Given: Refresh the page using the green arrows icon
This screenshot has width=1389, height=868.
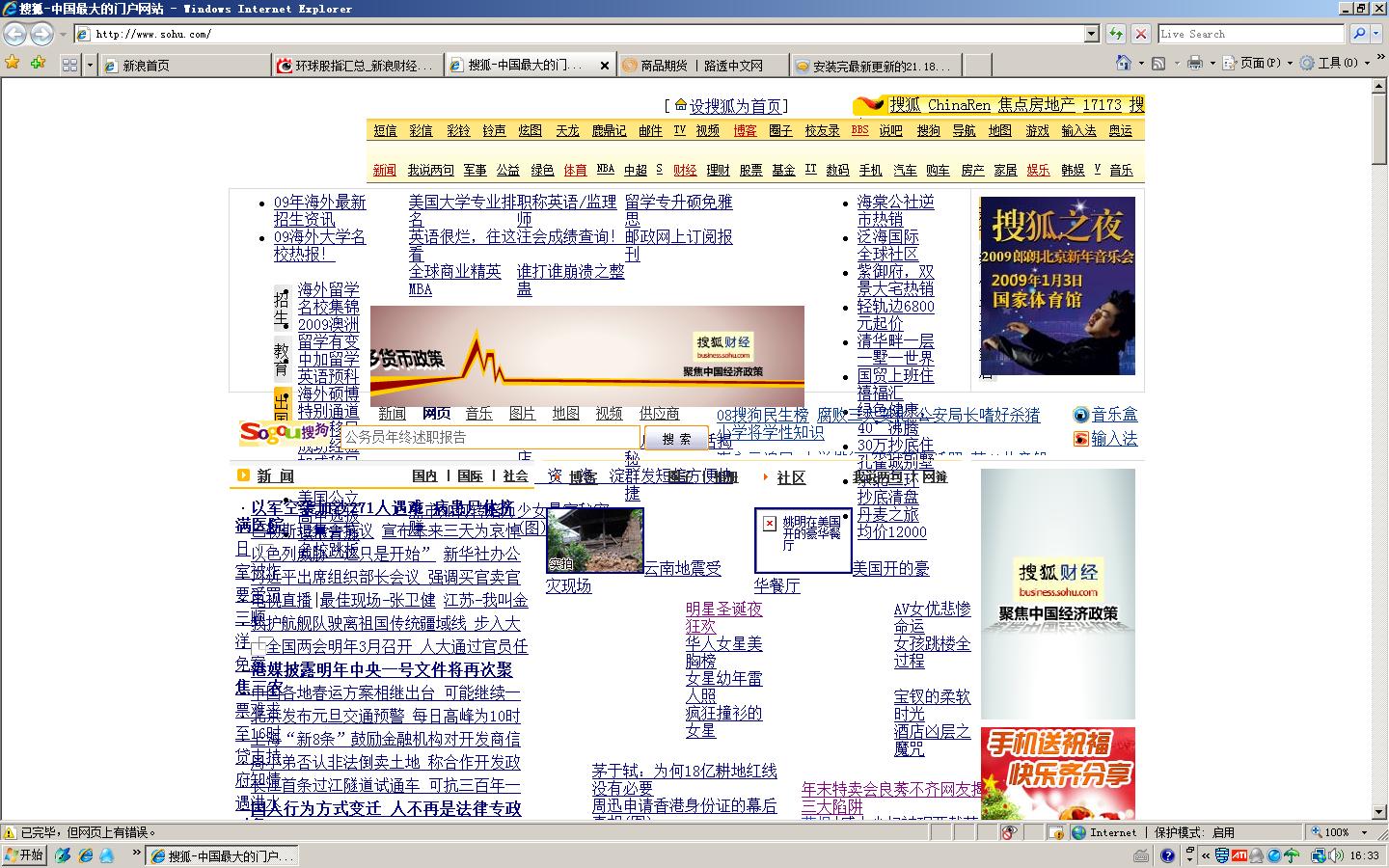Looking at the screenshot, I should coord(1116,34).
